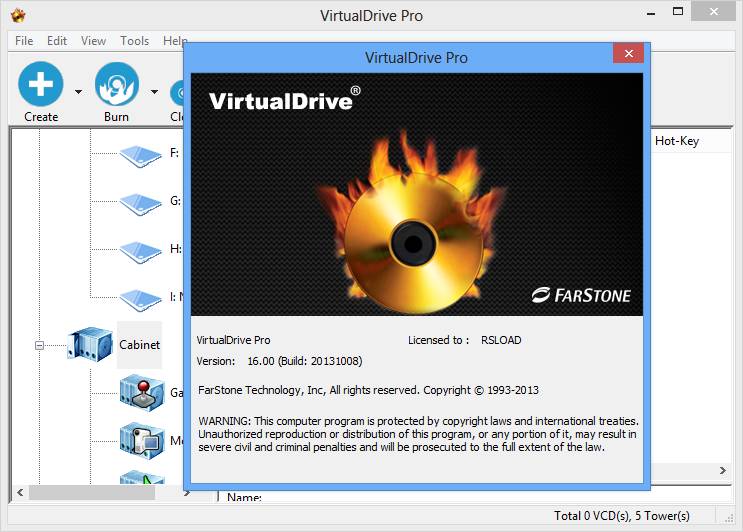743x532 pixels.
Task: Click the 'Licensed to : RSLOAD' text
Action: (464, 340)
